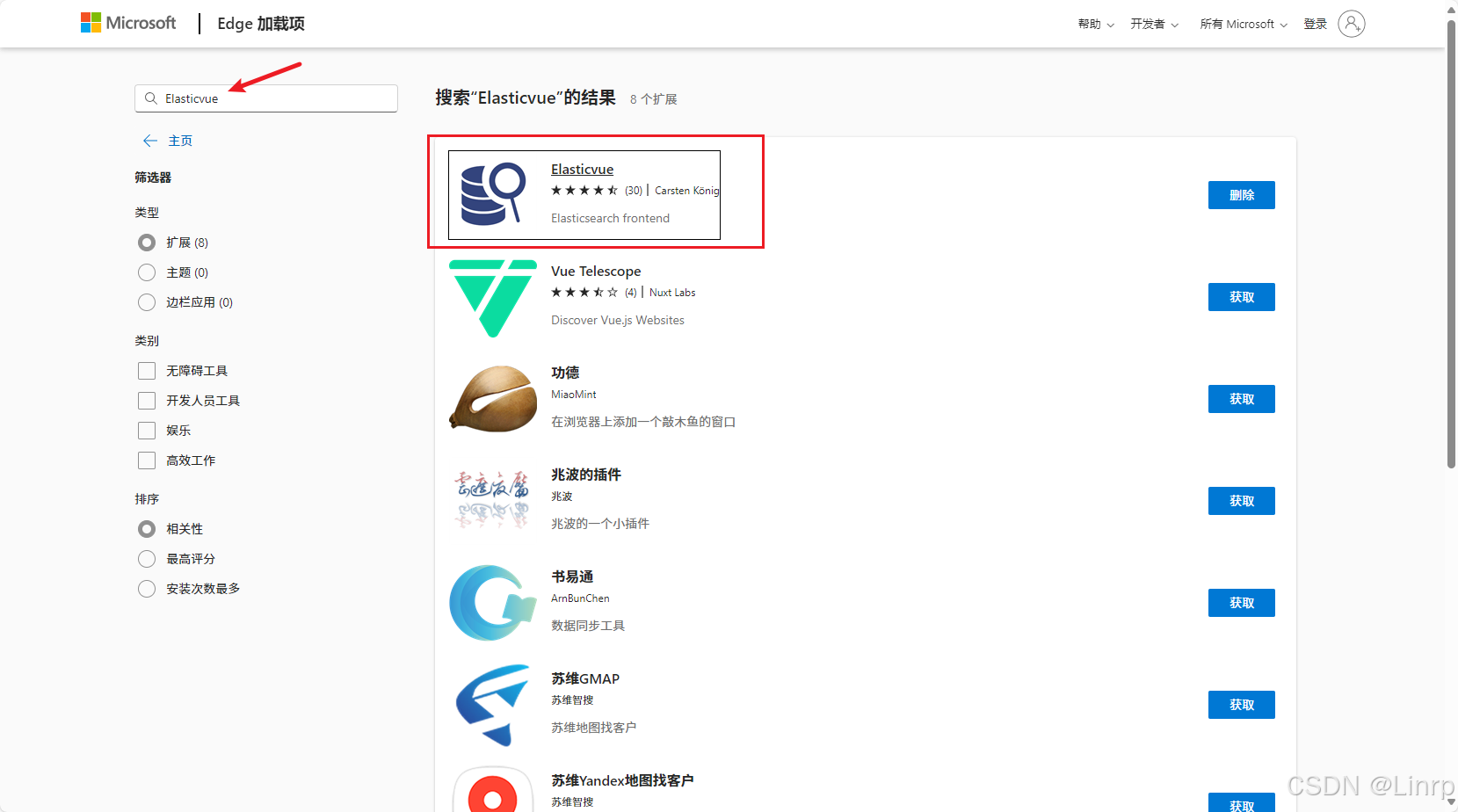Click 获取 for 苏维GMAP
Image resolution: width=1458 pixels, height=812 pixels.
tap(1242, 705)
